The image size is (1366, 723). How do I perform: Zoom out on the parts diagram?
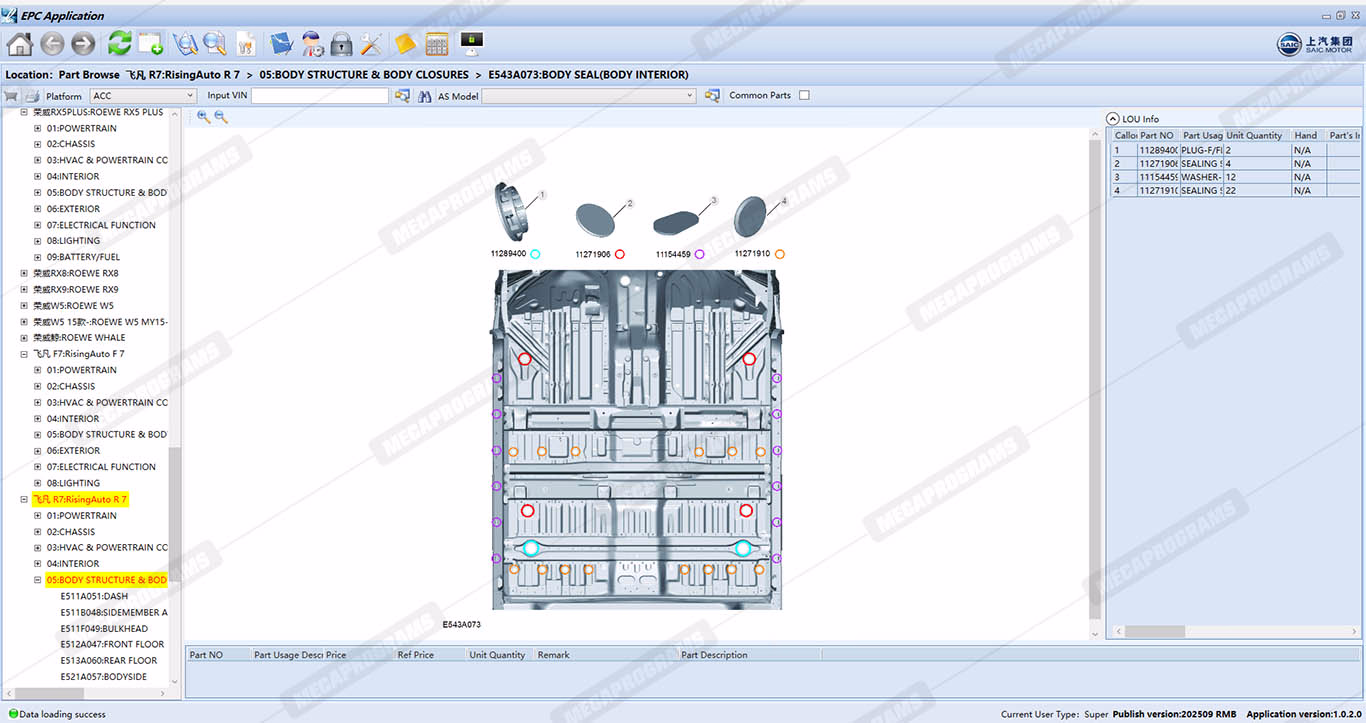[x=221, y=117]
